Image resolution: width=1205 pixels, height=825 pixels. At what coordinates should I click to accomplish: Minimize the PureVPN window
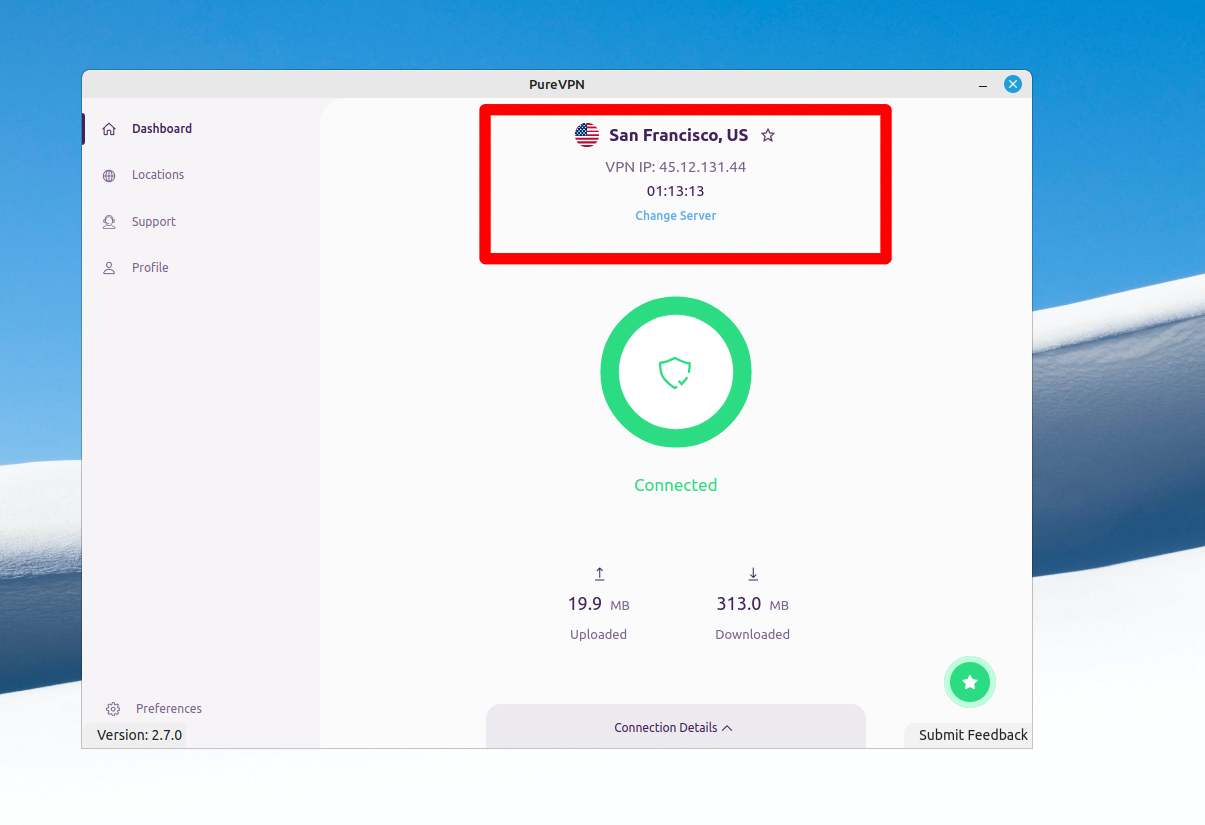[x=983, y=85]
